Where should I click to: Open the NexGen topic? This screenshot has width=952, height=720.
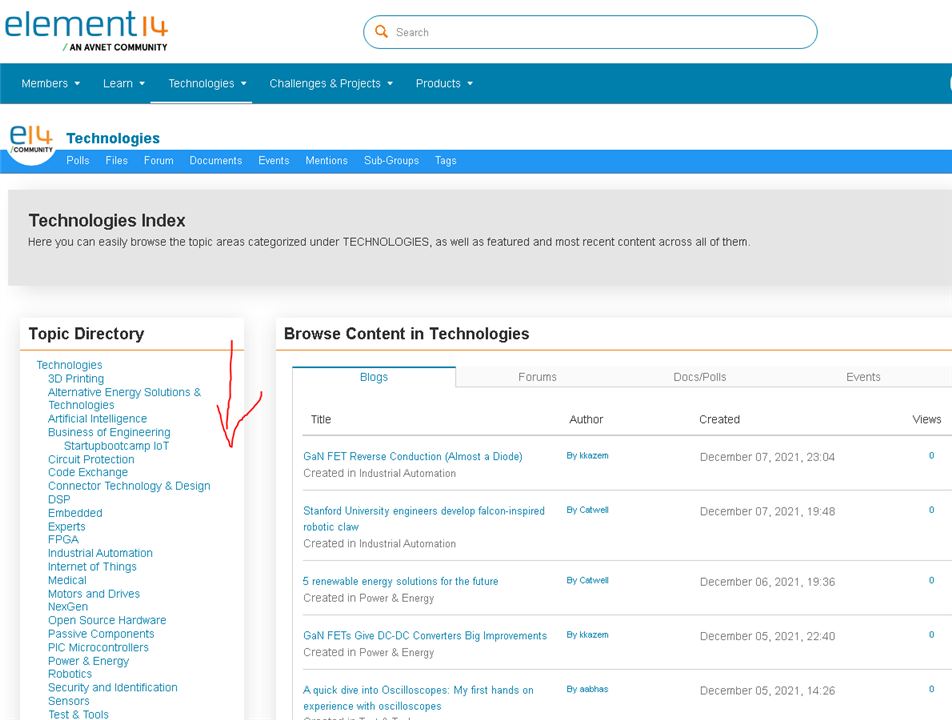68,606
